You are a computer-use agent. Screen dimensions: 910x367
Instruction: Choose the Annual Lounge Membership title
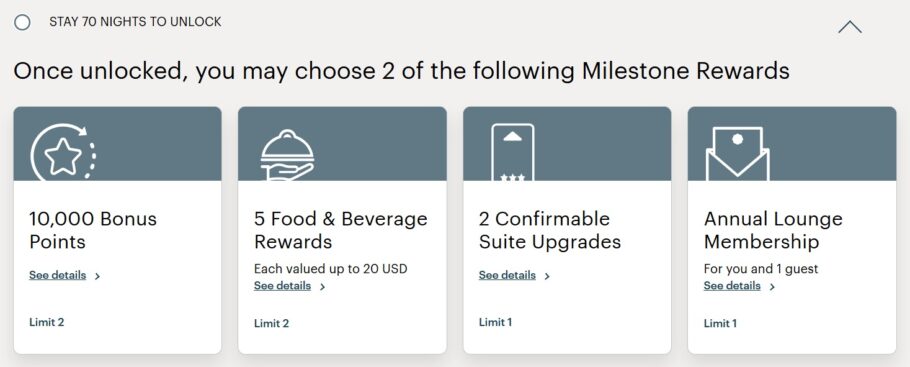pyautogui.click(x=773, y=230)
